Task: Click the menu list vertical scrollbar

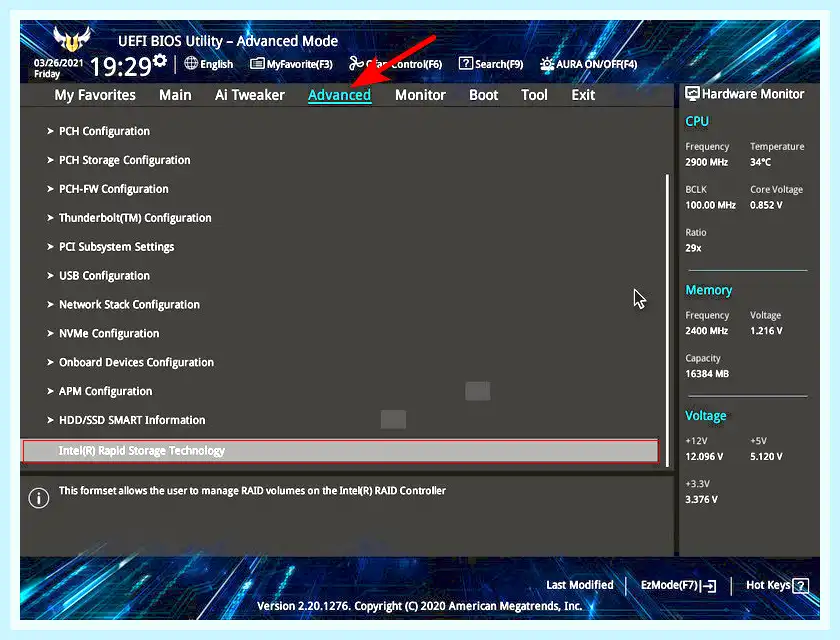Action: [x=667, y=320]
